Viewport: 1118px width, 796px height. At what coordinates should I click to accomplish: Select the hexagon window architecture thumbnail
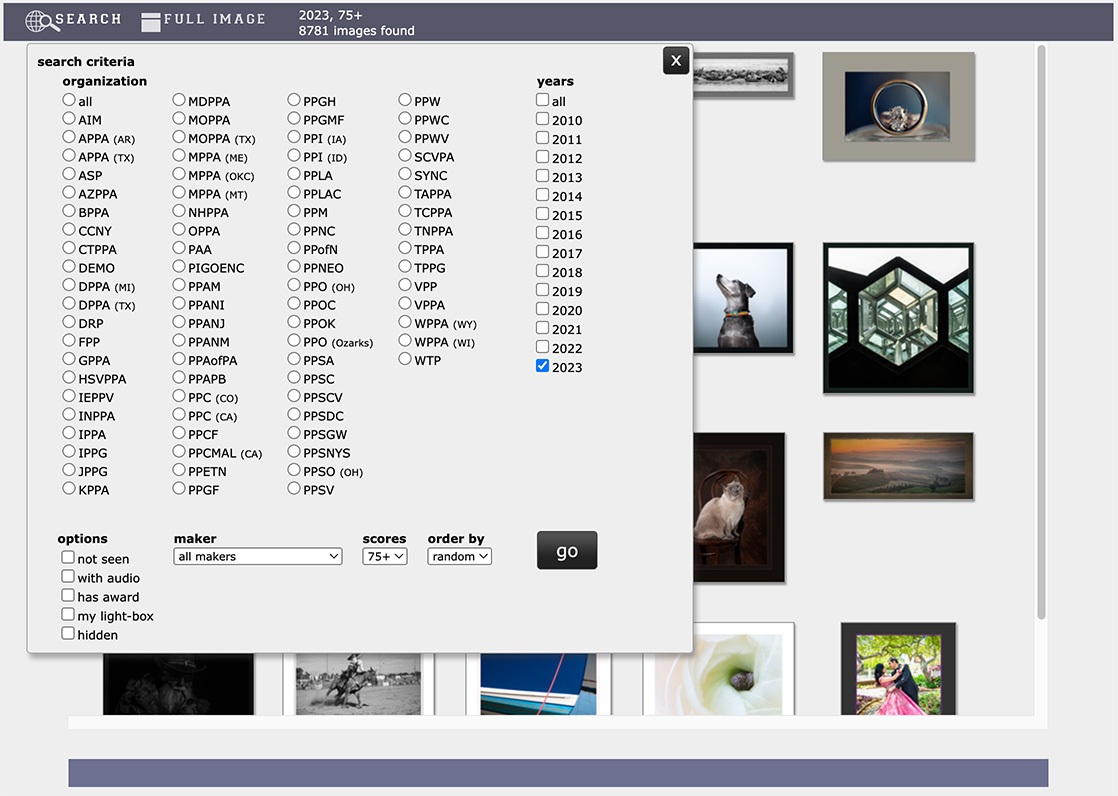click(897, 317)
